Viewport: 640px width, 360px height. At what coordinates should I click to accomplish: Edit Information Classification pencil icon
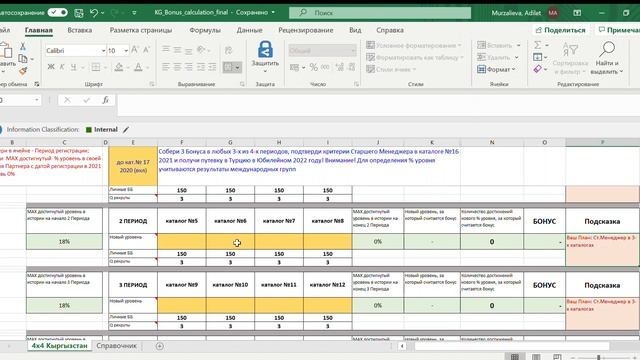click(x=126, y=130)
